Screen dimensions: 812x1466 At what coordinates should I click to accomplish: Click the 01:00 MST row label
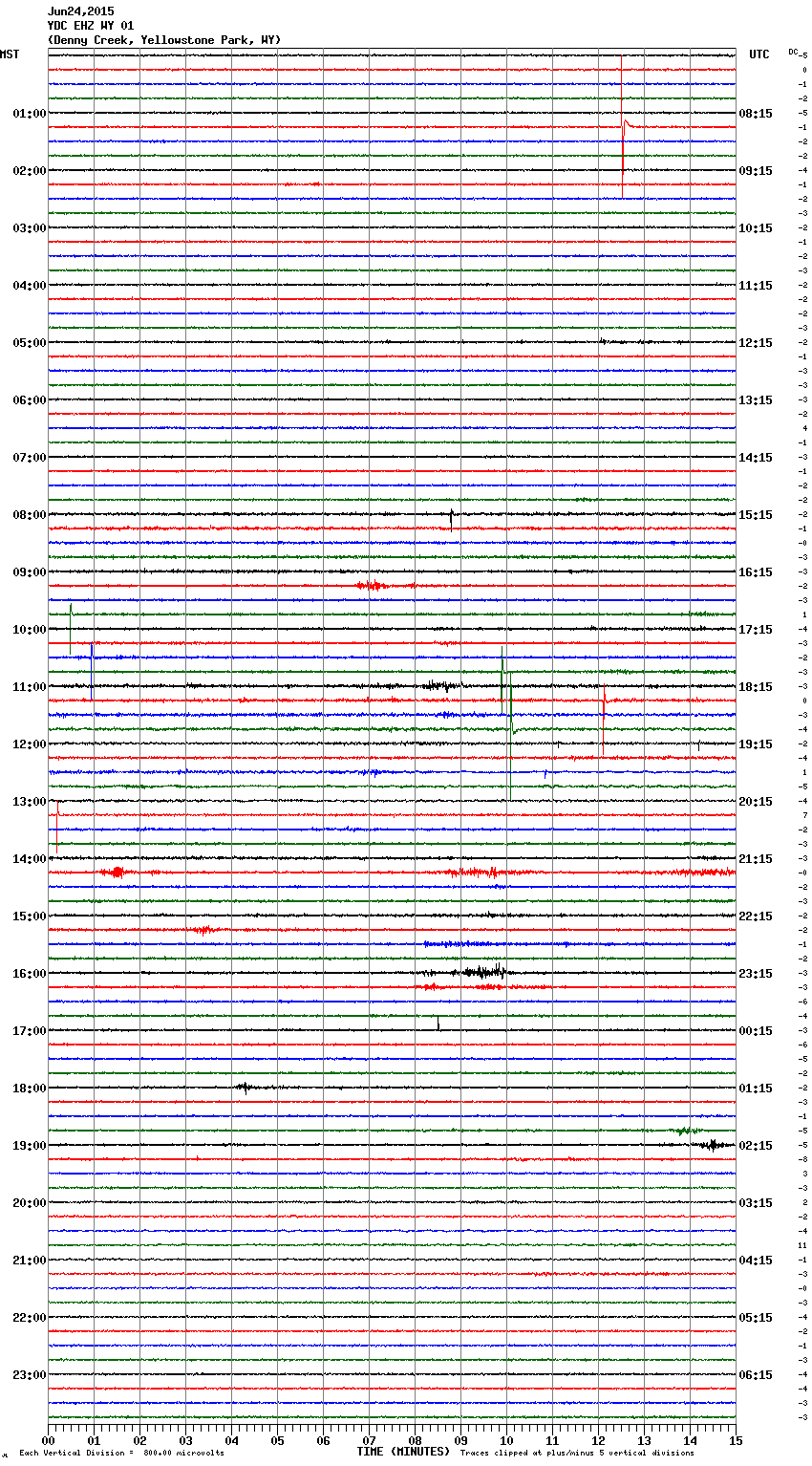(29, 113)
